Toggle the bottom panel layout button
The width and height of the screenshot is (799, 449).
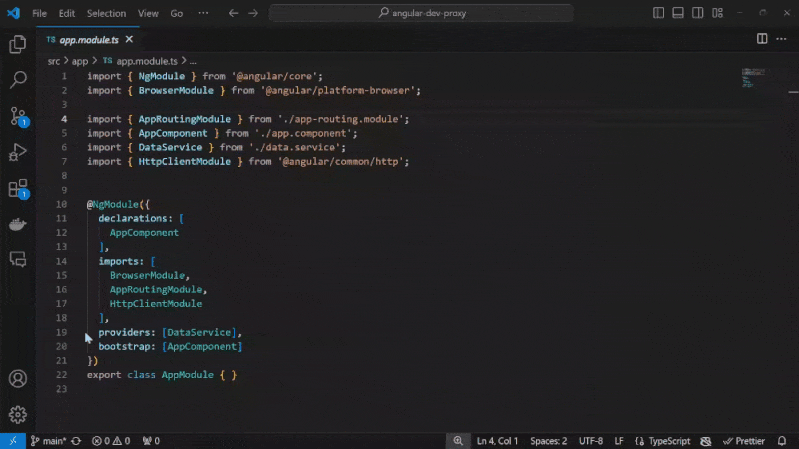click(678, 13)
